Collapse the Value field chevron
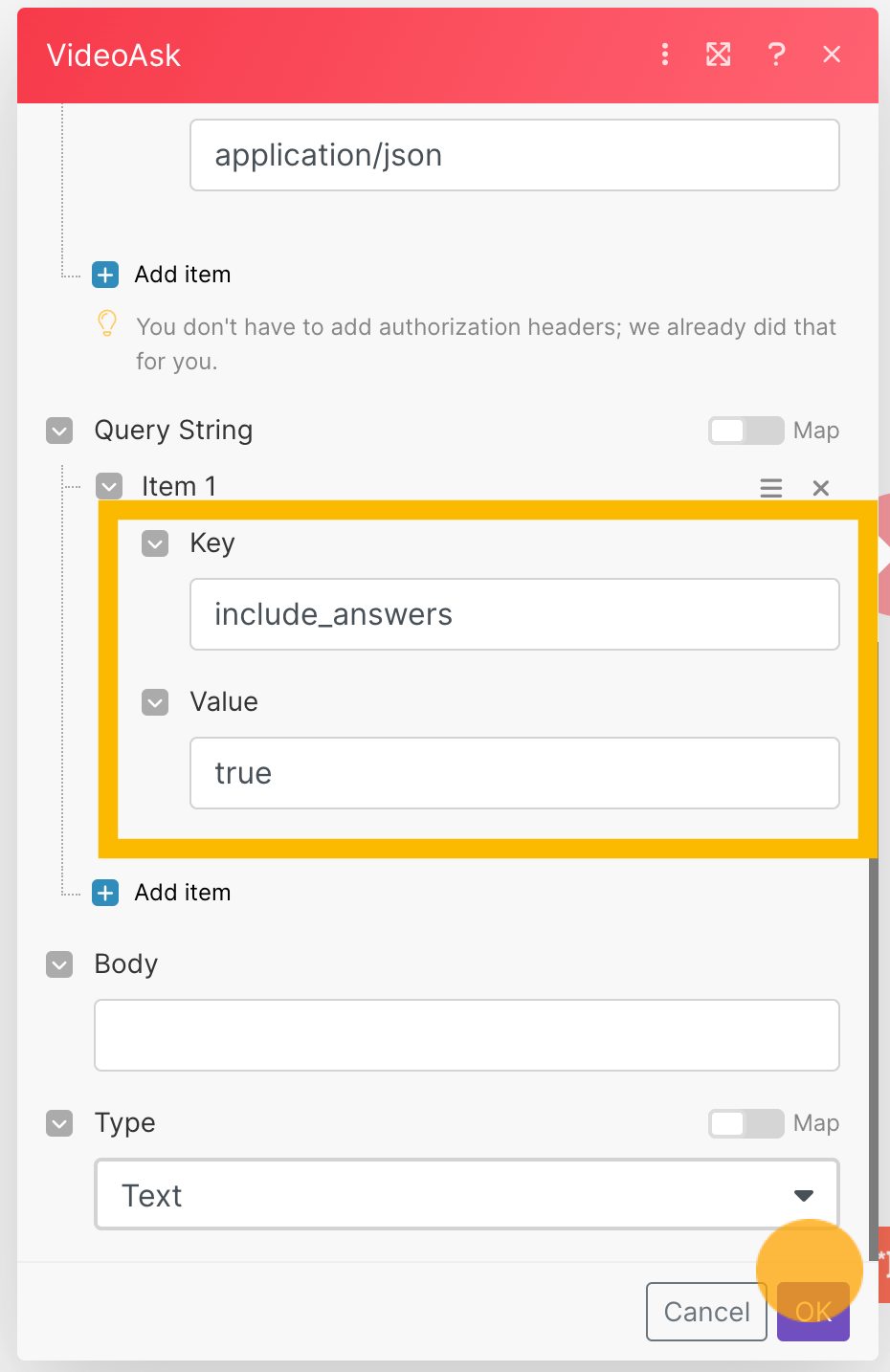This screenshot has width=890, height=1372. [x=155, y=702]
